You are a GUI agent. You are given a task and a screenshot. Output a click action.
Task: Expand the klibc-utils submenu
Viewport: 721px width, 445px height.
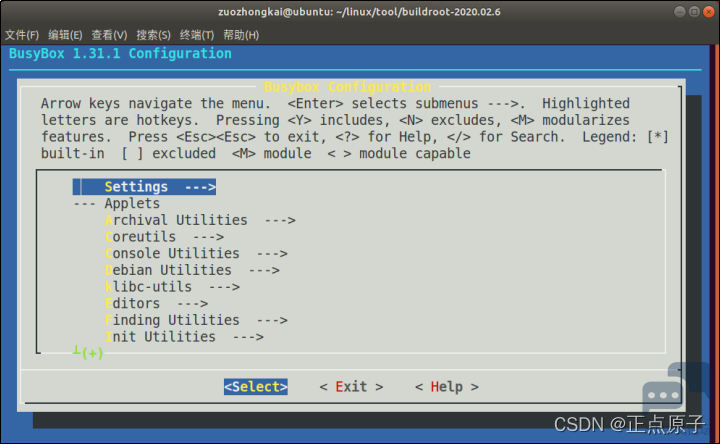(x=172, y=287)
